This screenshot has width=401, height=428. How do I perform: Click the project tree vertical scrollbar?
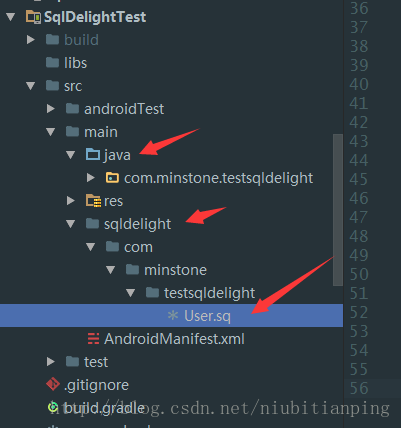(x=338, y=210)
